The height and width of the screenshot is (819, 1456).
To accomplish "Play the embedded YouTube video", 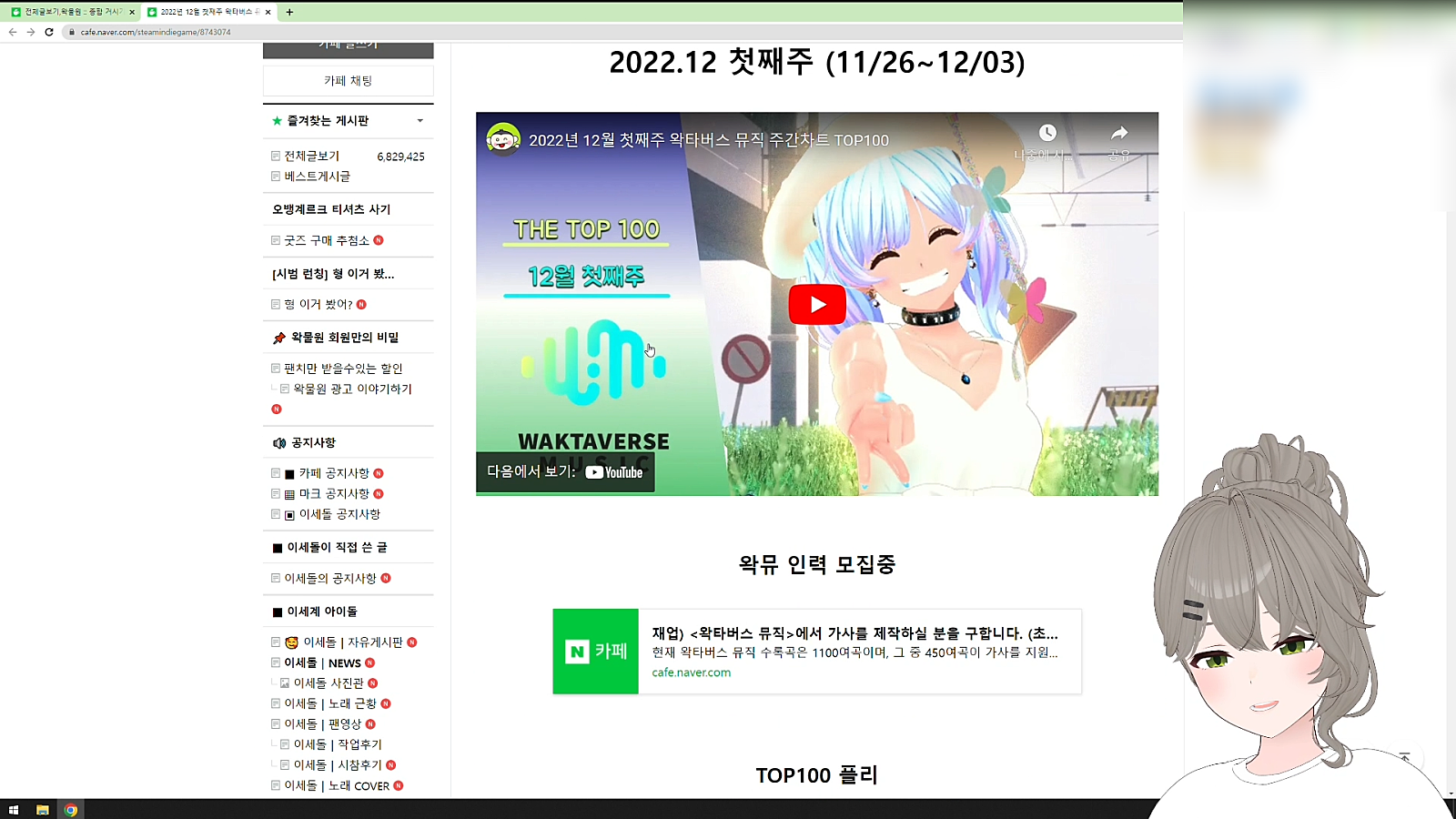I will [817, 305].
